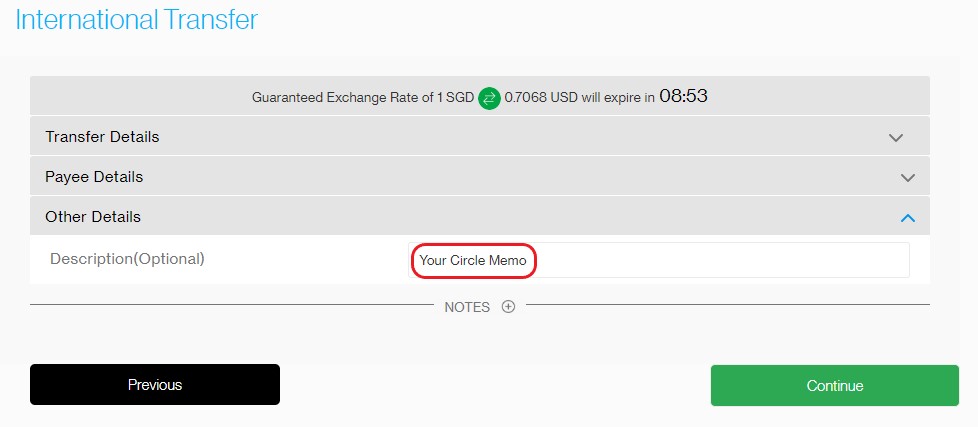Click the 08:53 expiry countdown timer
This screenshot has width=978, height=427.
tap(683, 97)
